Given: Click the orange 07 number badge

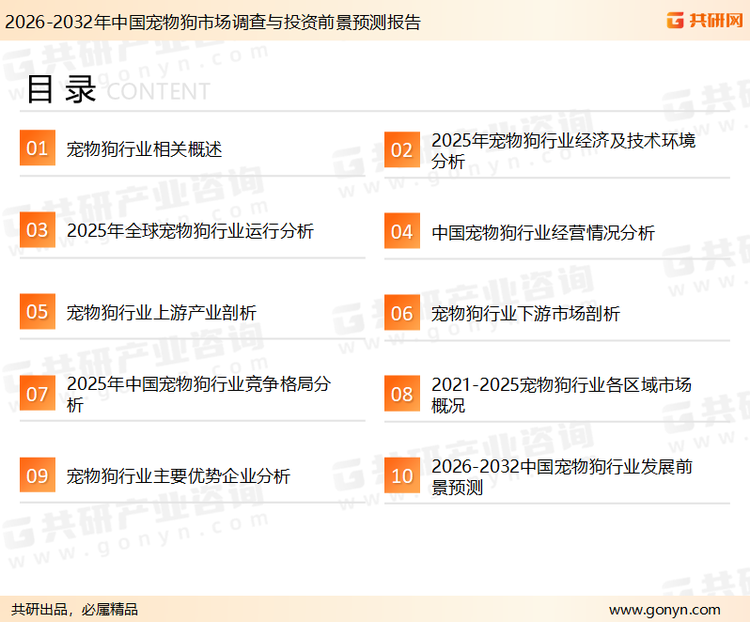Looking at the screenshot, I should point(37,393).
